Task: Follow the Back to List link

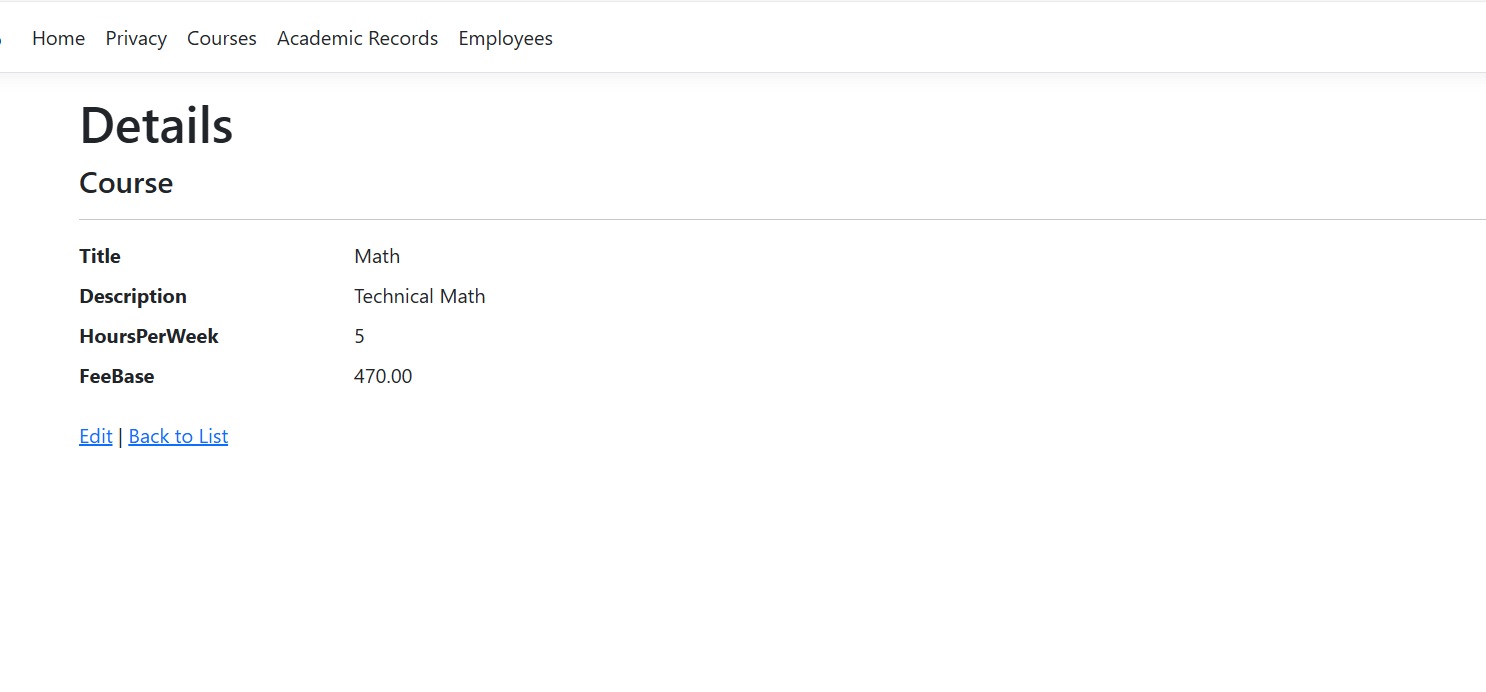Action: [178, 436]
